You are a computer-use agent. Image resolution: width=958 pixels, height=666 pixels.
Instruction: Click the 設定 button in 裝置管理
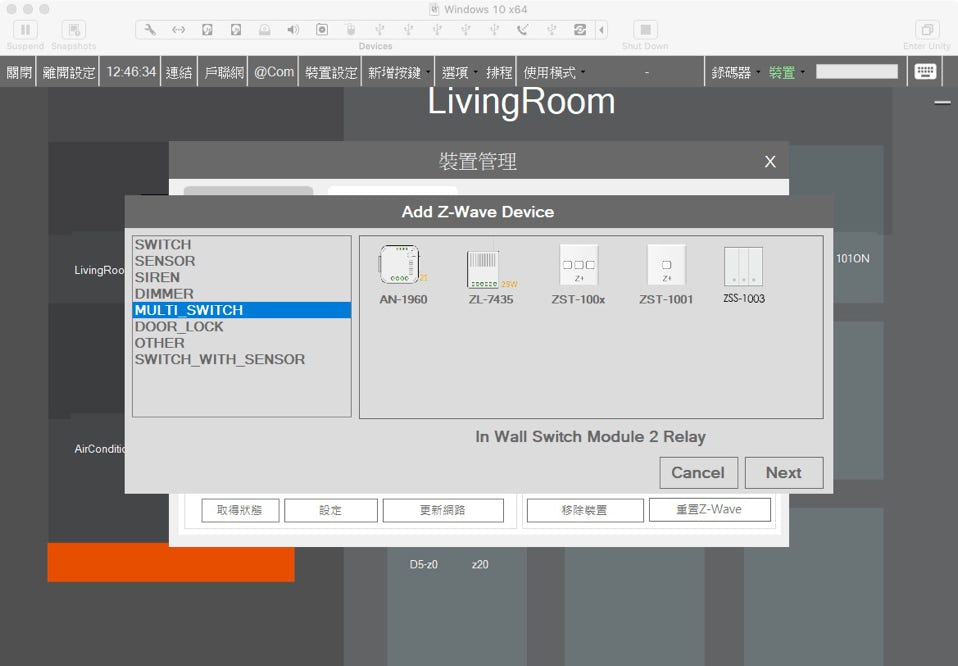point(331,510)
